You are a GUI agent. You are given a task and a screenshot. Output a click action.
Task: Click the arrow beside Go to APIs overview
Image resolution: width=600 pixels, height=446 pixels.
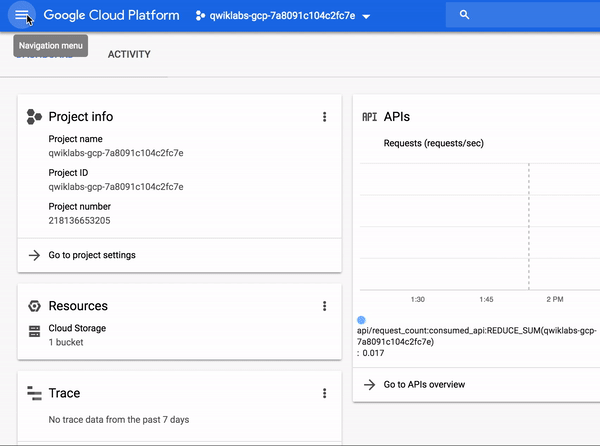[x=369, y=384]
